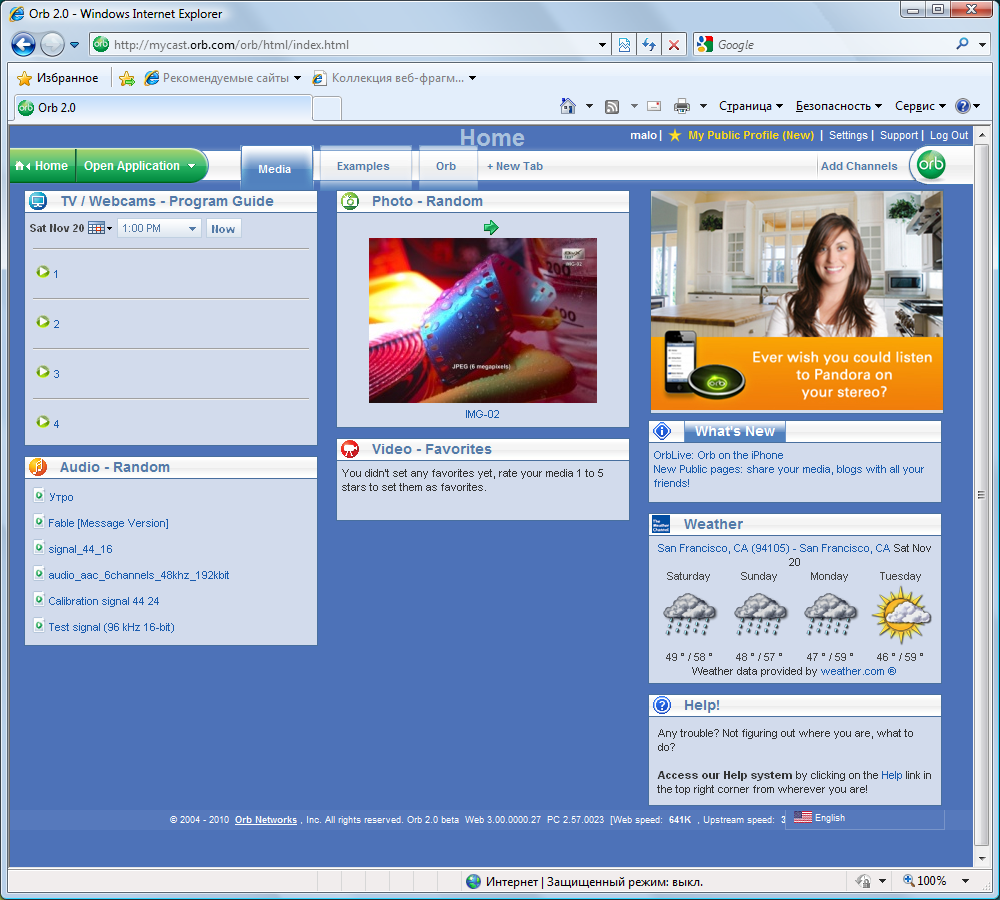Open the search provider dropdown arrow

982,45
